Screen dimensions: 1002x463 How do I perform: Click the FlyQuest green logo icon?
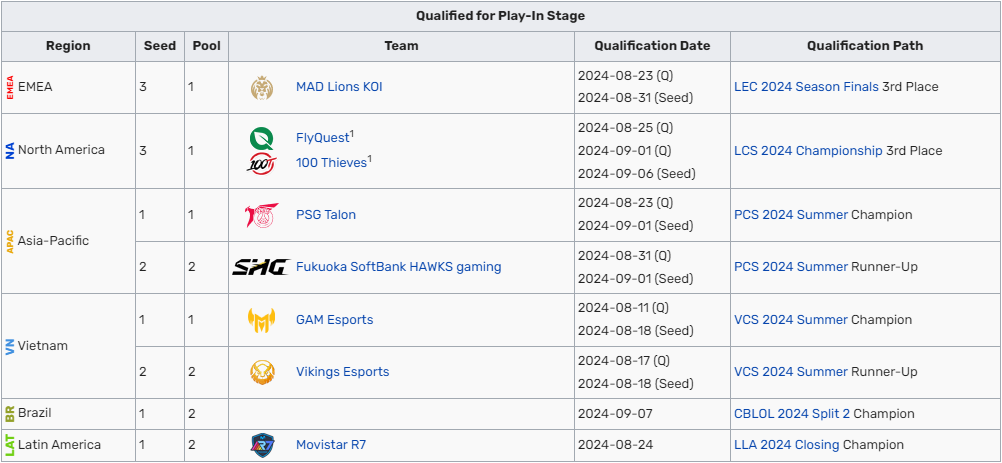262,137
